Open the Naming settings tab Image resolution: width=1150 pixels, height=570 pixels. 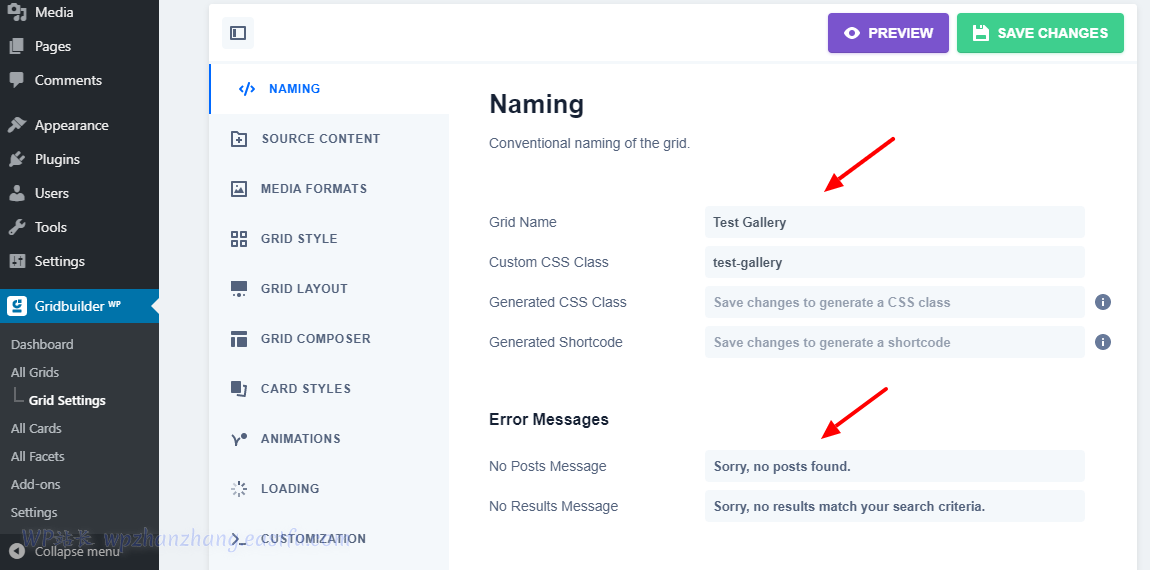coord(329,89)
